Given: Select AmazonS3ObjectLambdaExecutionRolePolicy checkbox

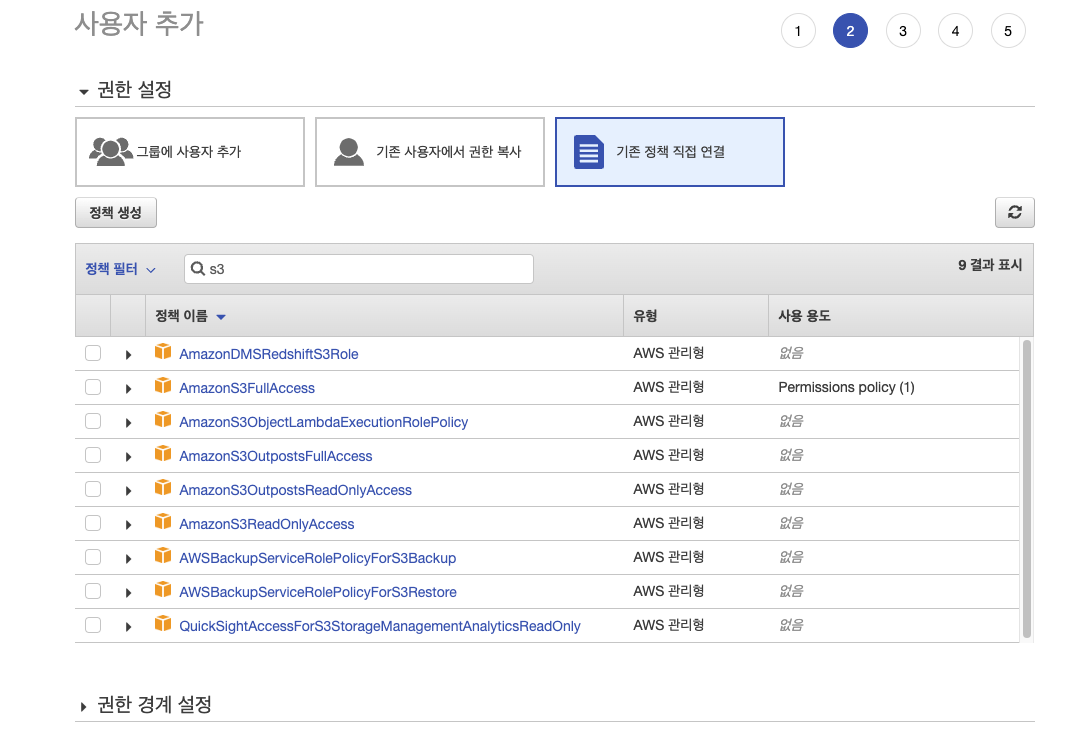Looking at the screenshot, I should click(93, 421).
